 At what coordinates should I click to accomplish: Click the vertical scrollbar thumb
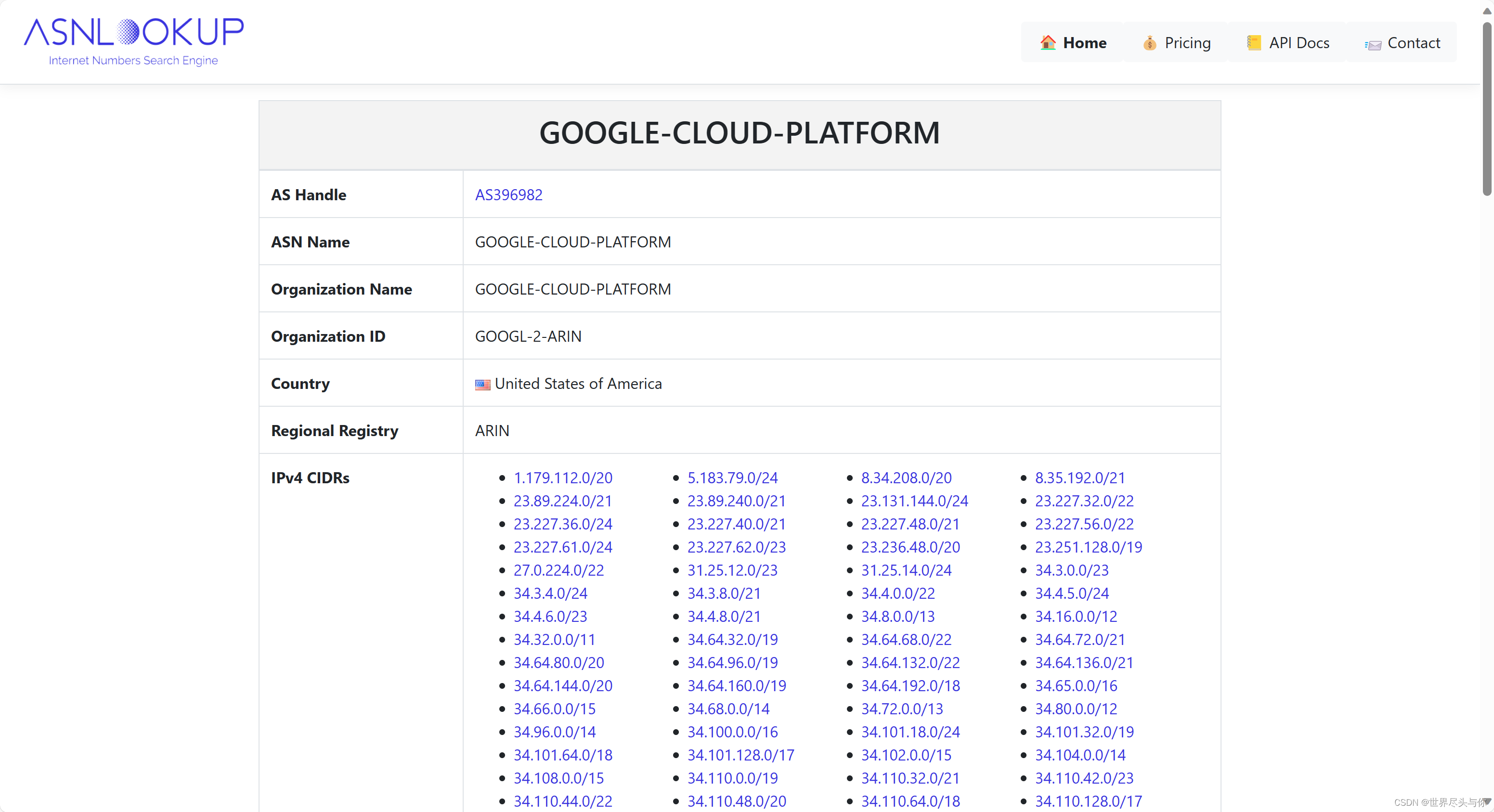tap(1487, 109)
